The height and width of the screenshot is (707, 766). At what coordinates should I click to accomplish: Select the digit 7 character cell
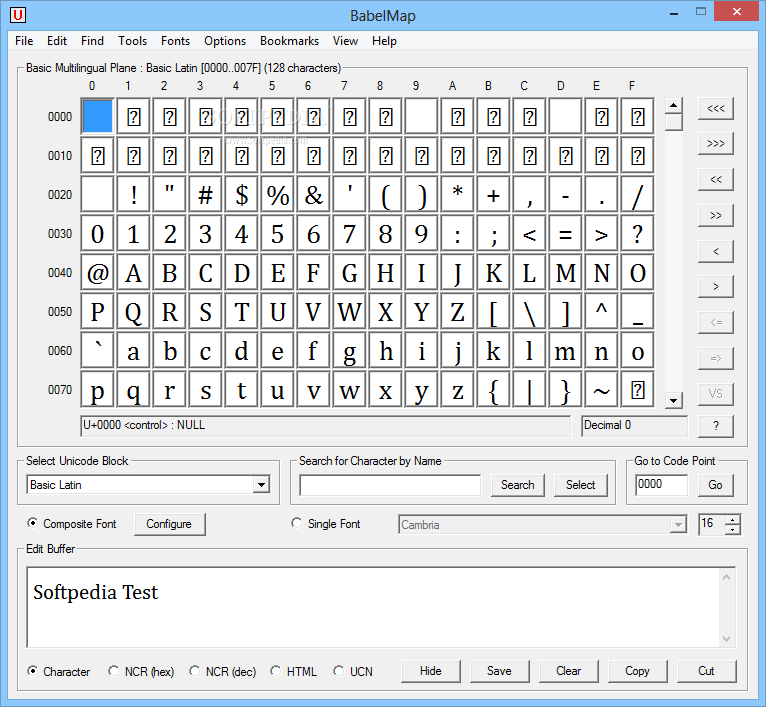point(350,234)
